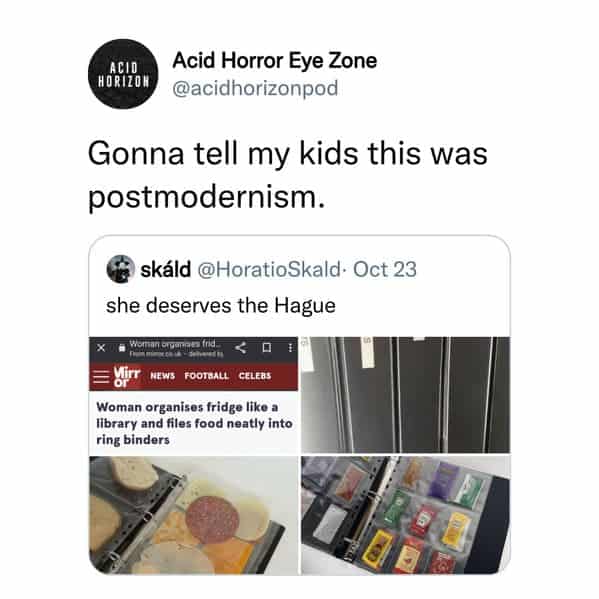Image resolution: width=599 pixels, height=599 pixels.
Task: Open skáld's small profile picture
Action: [x=120, y=269]
